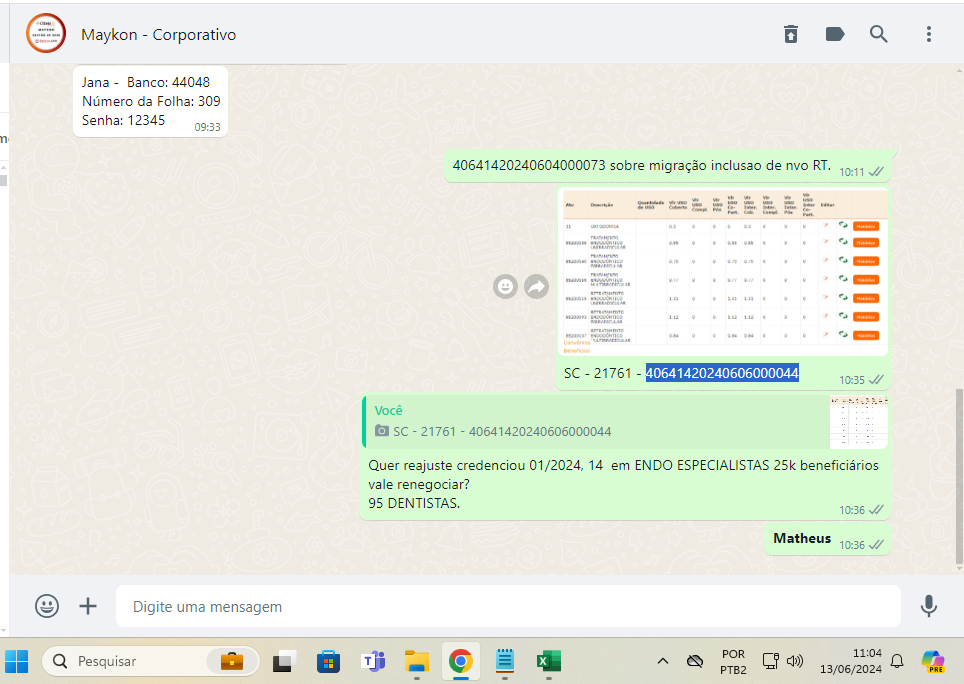Screen dimensions: 964x684
Task: Open Notepad from taskbar
Action: [x=505, y=661]
